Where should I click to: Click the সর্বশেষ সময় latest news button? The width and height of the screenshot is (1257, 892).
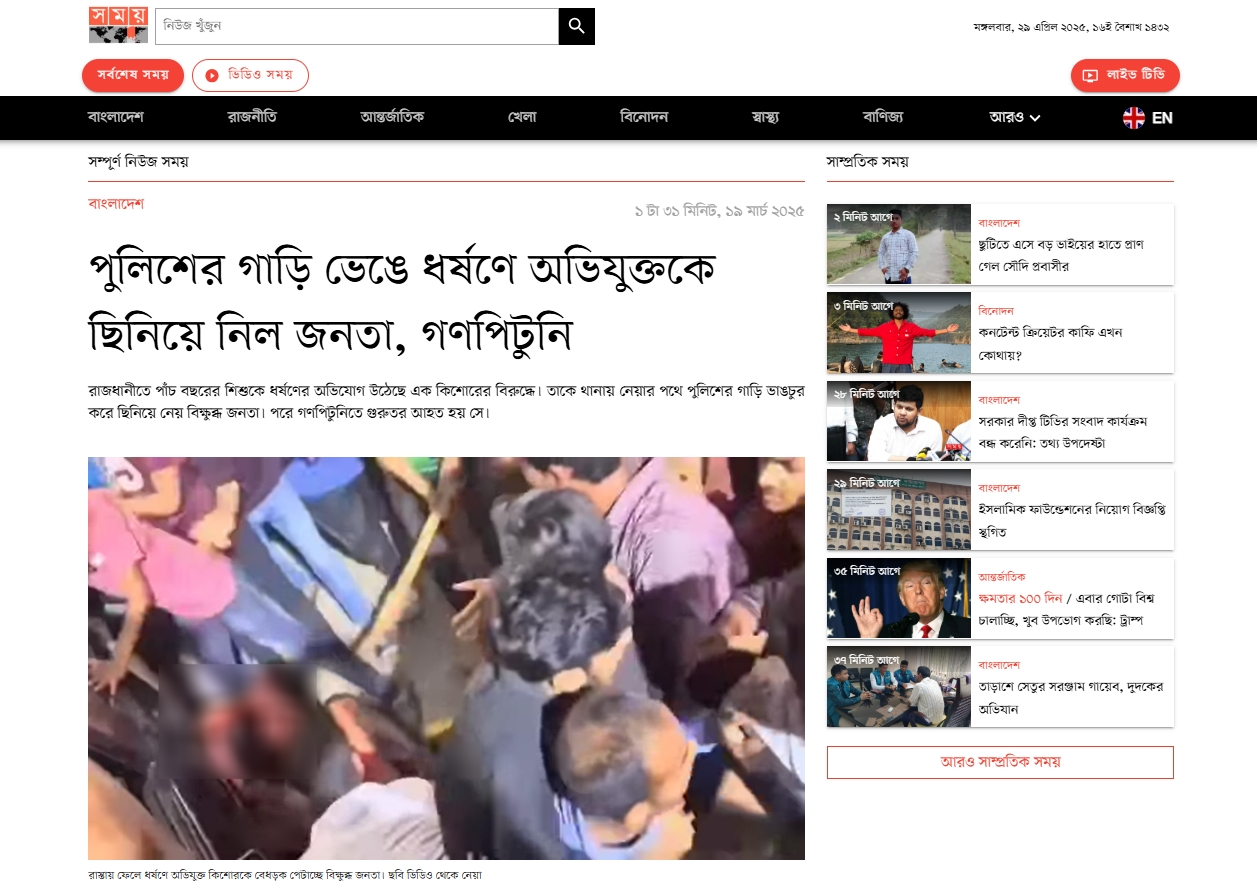[x=133, y=75]
